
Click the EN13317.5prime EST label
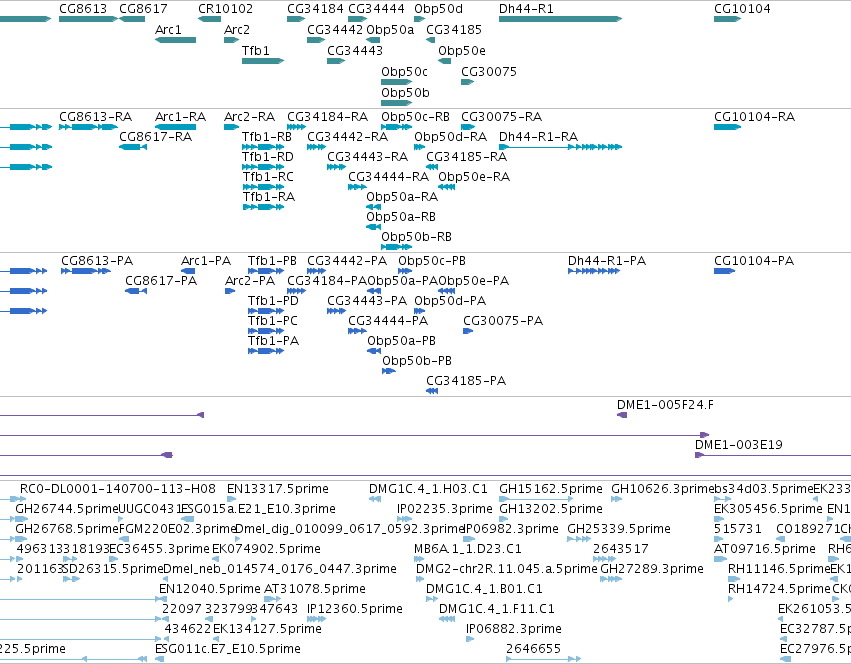pos(278,490)
